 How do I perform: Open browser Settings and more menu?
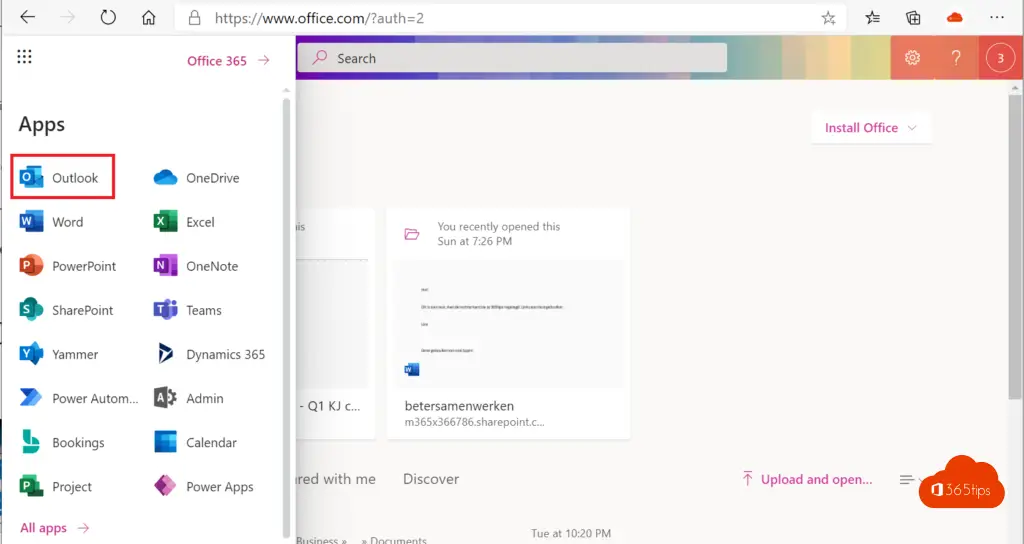(997, 18)
